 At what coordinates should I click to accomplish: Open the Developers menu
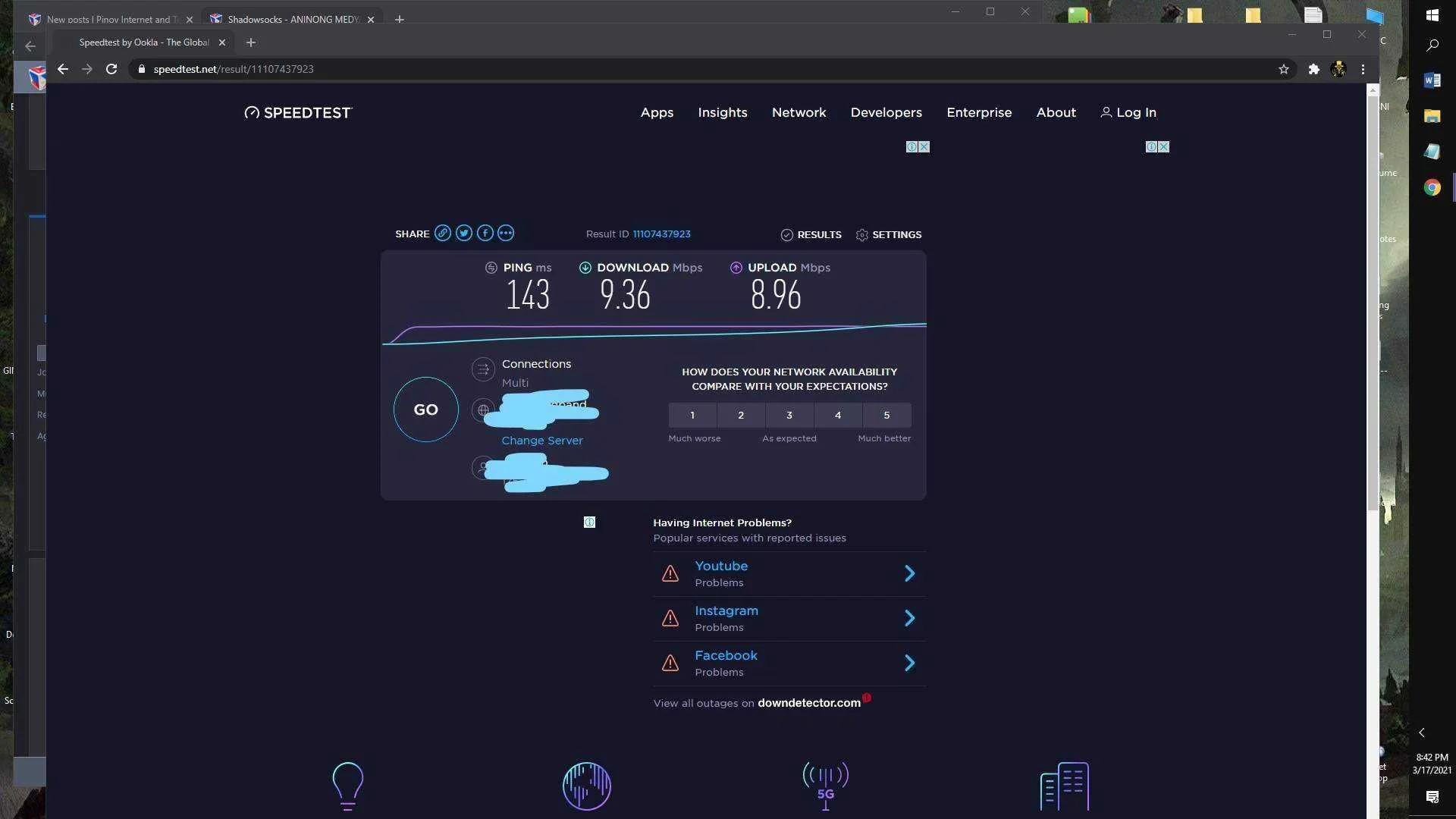coord(886,112)
